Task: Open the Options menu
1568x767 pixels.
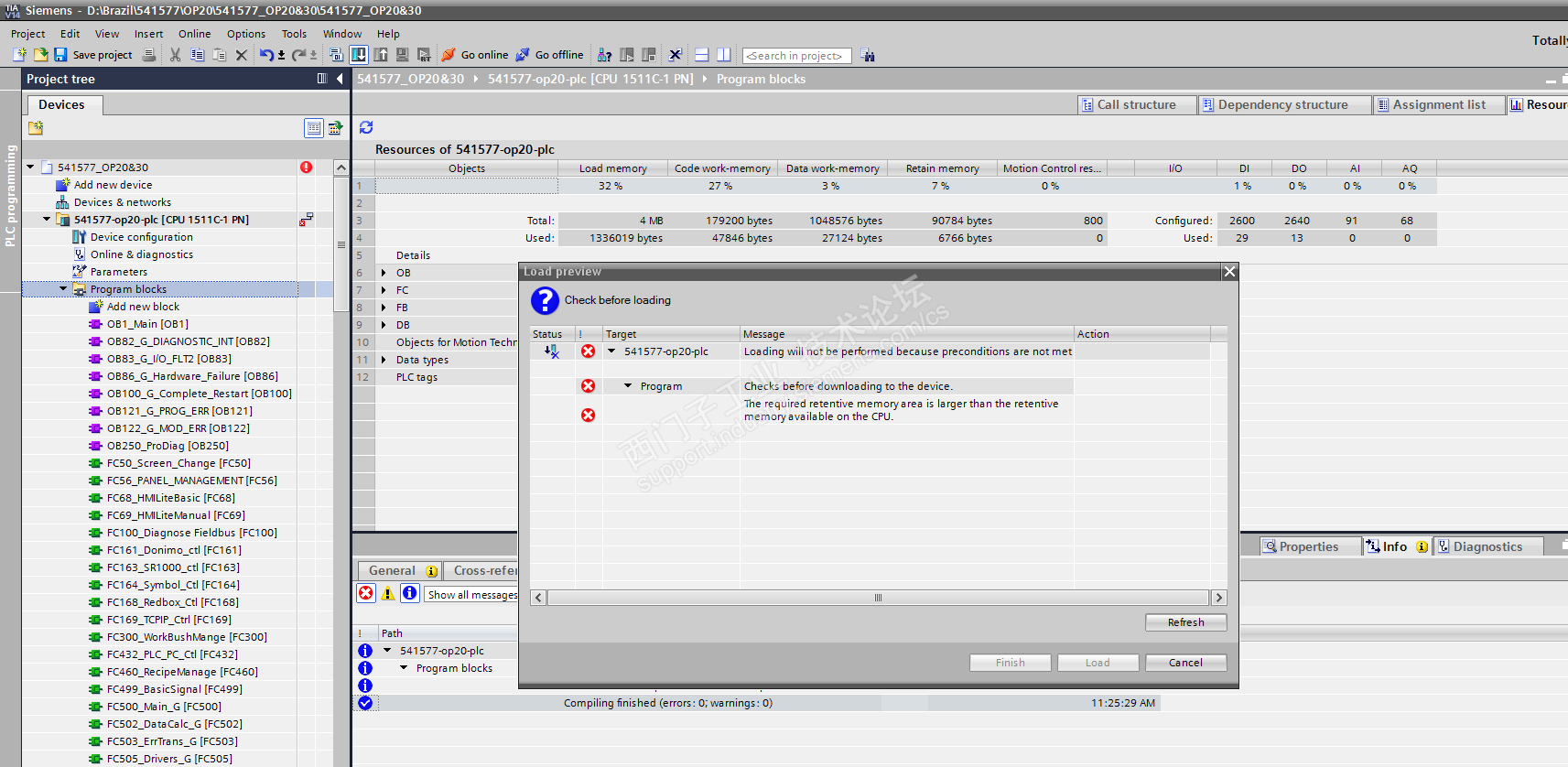Action: coord(246,34)
